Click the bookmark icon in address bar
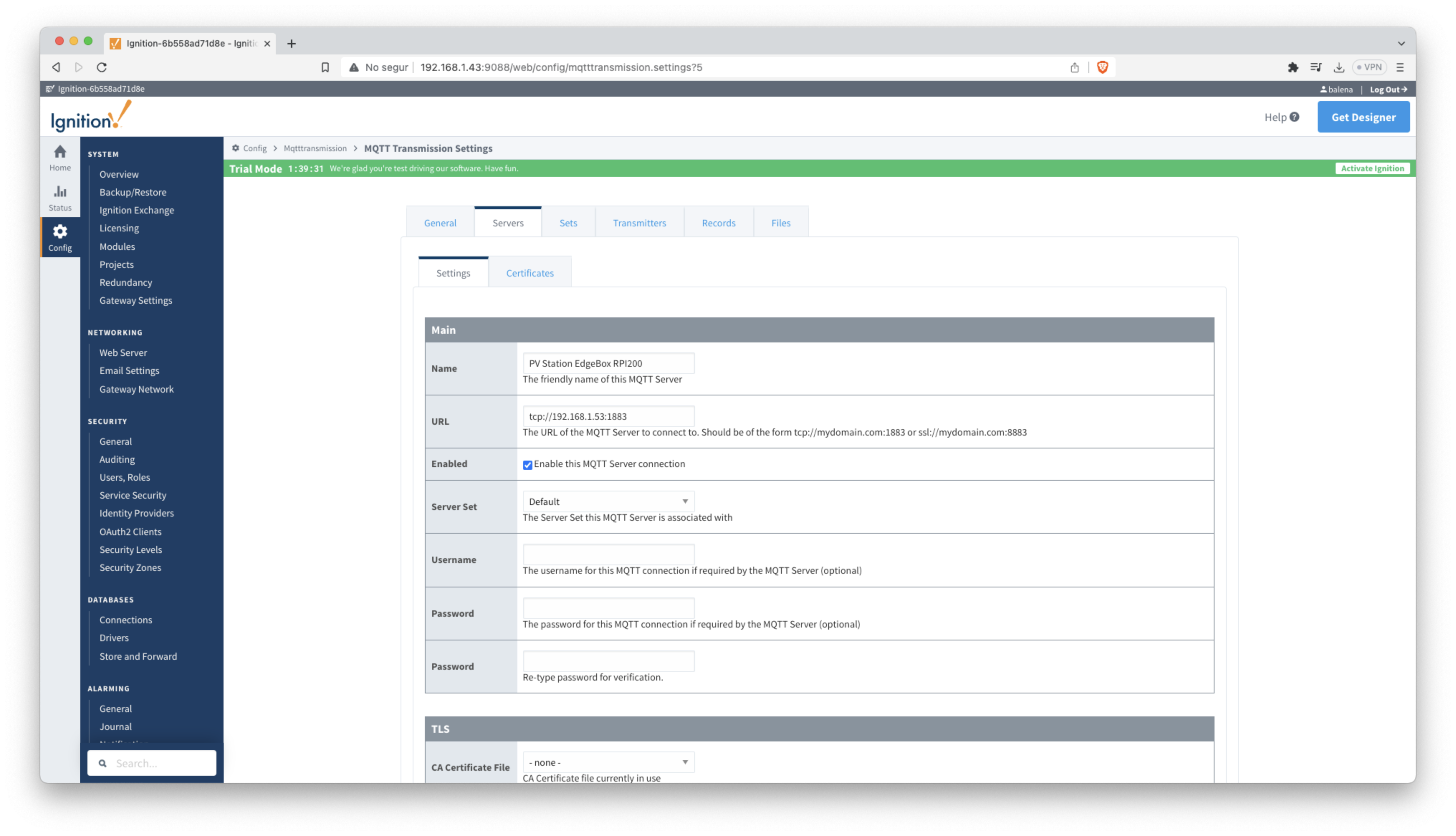1456x836 pixels. pos(325,67)
